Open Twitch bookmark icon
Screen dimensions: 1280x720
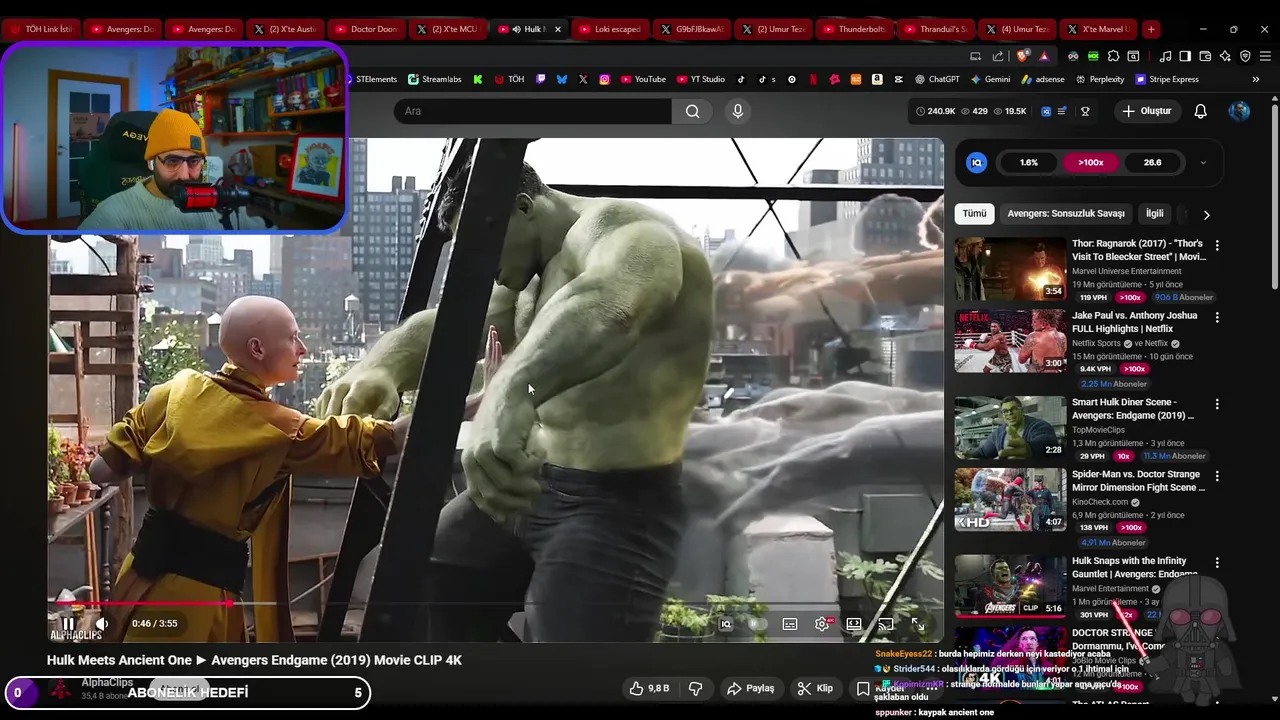coord(541,79)
